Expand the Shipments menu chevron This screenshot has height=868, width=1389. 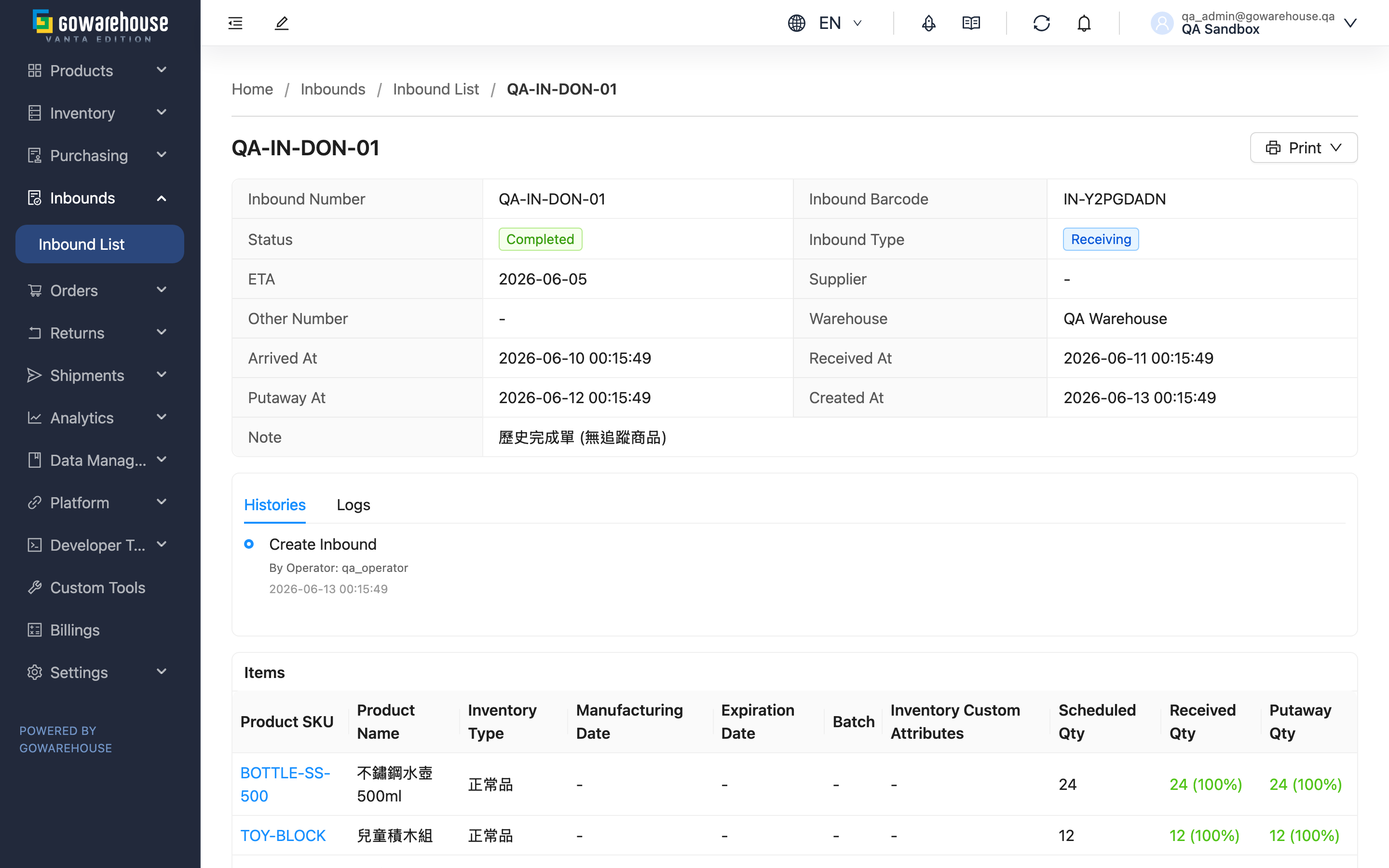(162, 374)
